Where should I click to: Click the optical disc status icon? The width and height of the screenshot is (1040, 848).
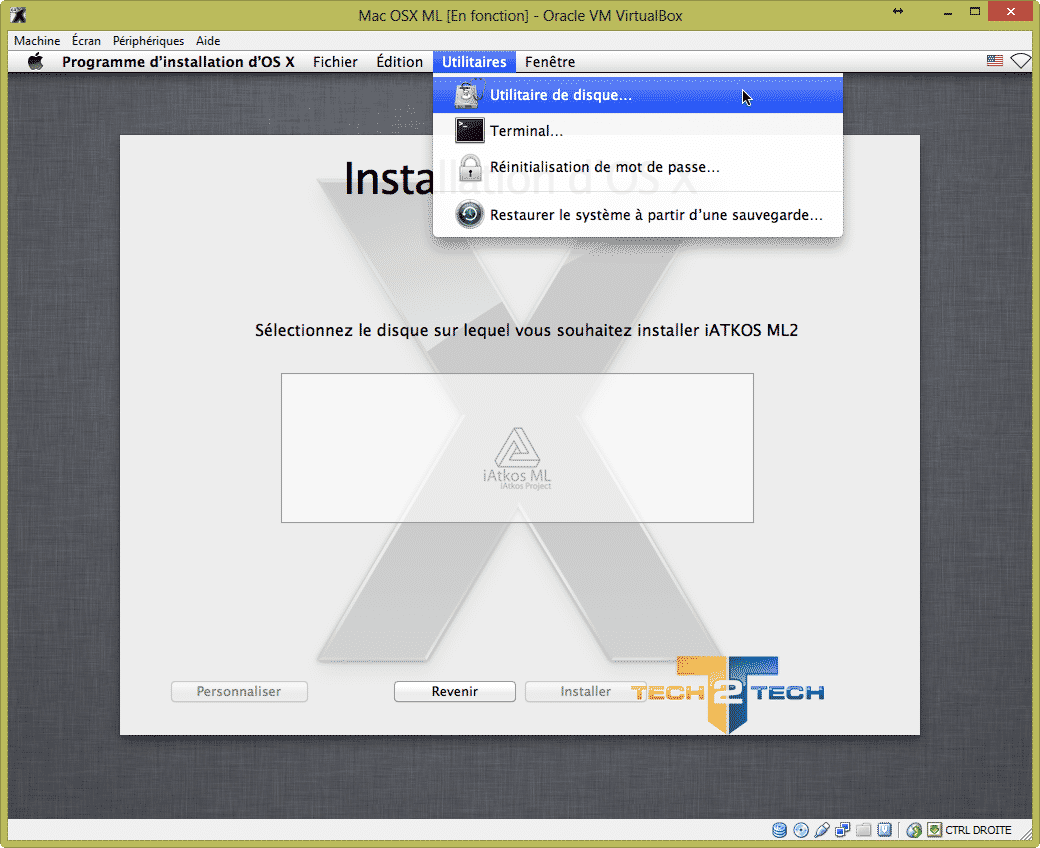pos(800,830)
